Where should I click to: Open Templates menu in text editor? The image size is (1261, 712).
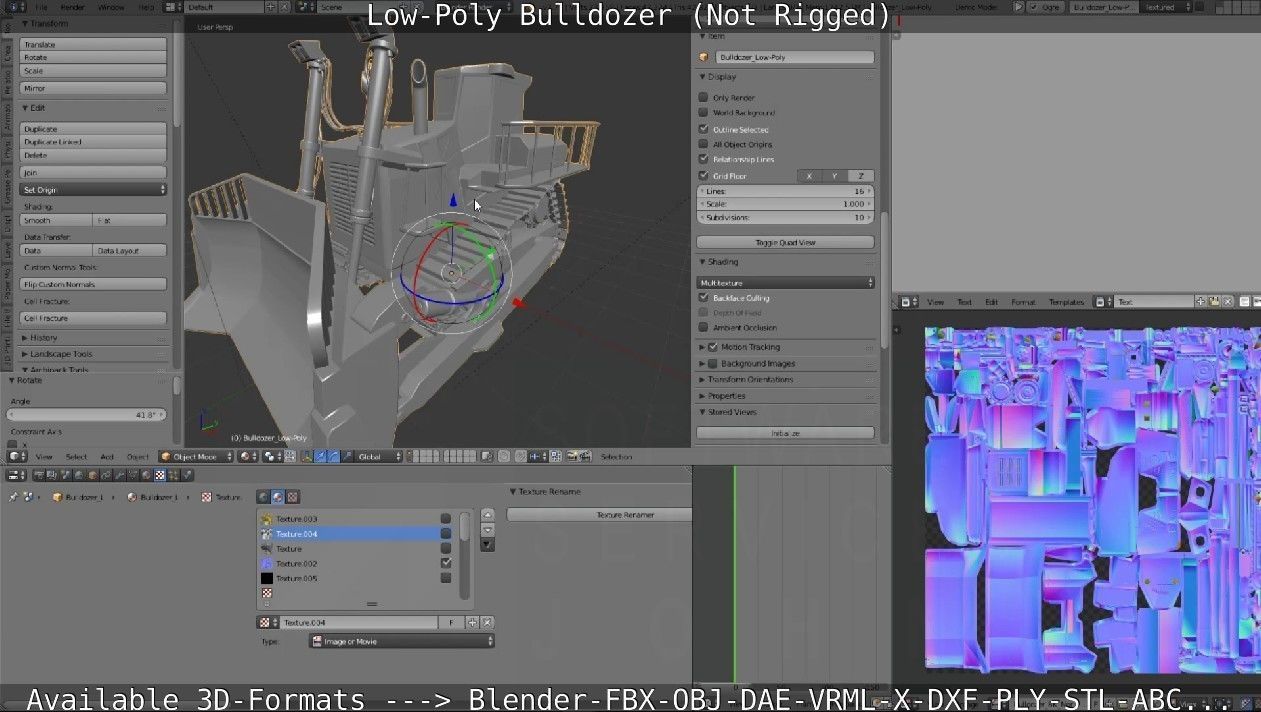[1066, 302]
